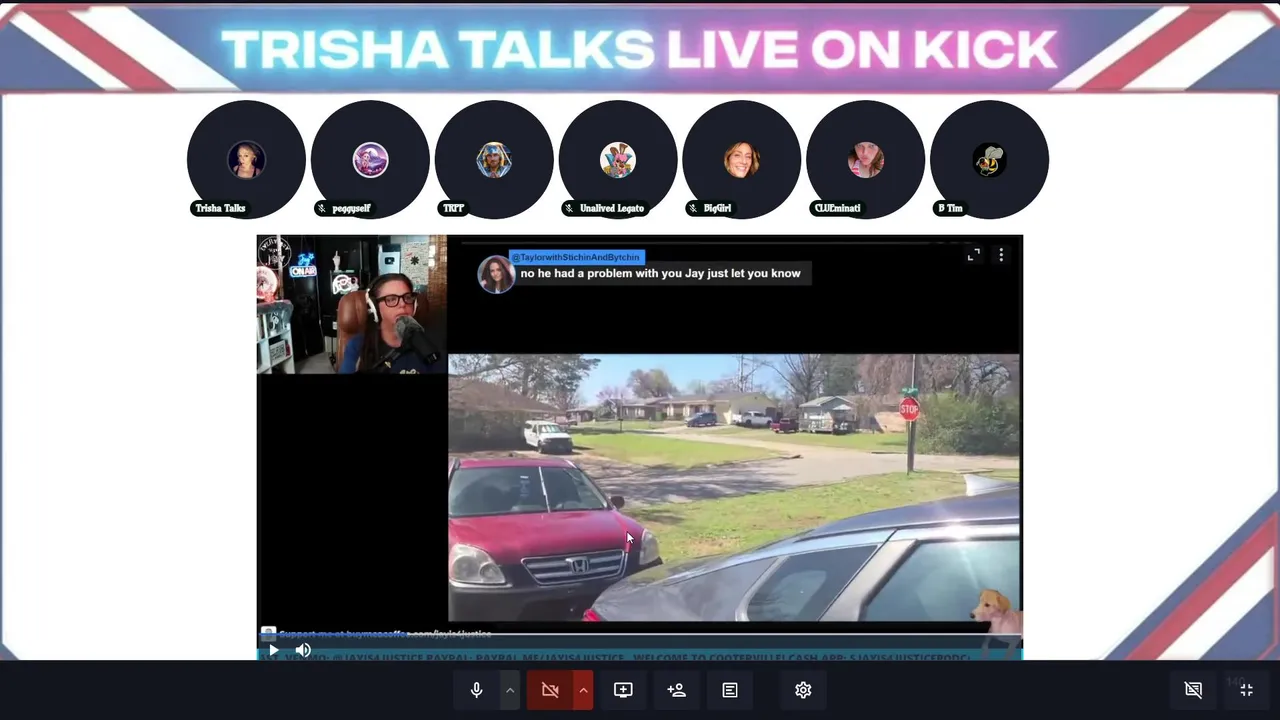The image size is (1280, 720).
Task: Expand the shared video to fullscreen
Action: click(974, 255)
